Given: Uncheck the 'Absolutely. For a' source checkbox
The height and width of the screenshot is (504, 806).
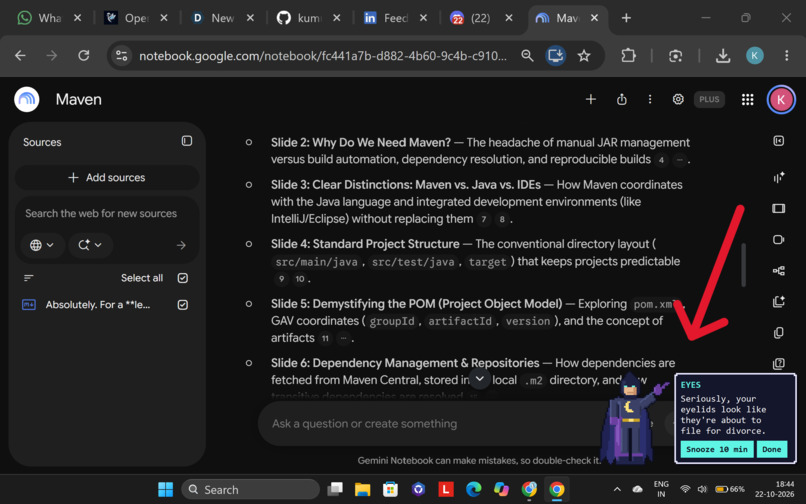Looking at the screenshot, I should [x=182, y=304].
